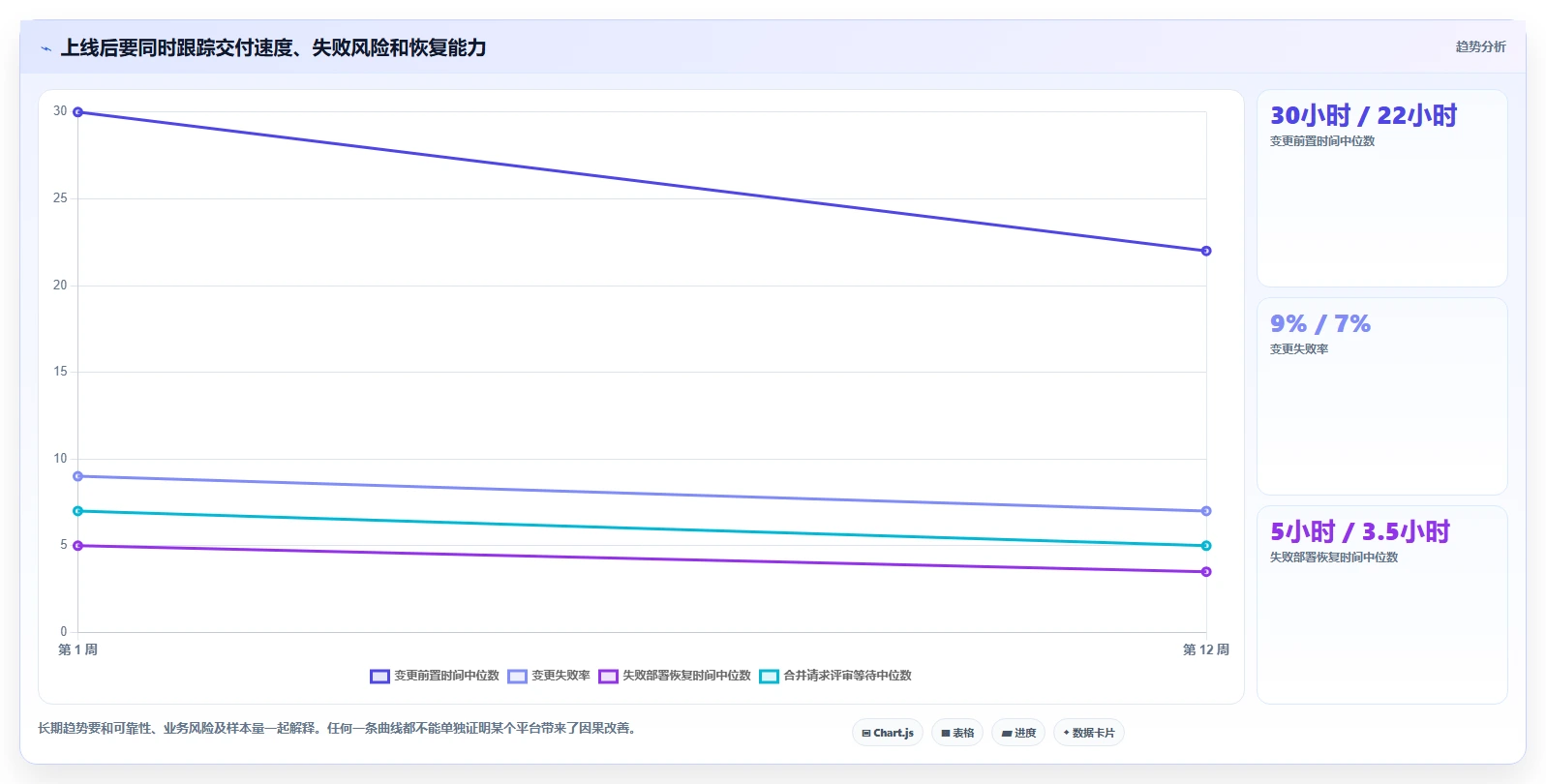Toggle 合并请求评审等待中位数 legend swatch
The width and height of the screenshot is (1546, 784).
[769, 676]
